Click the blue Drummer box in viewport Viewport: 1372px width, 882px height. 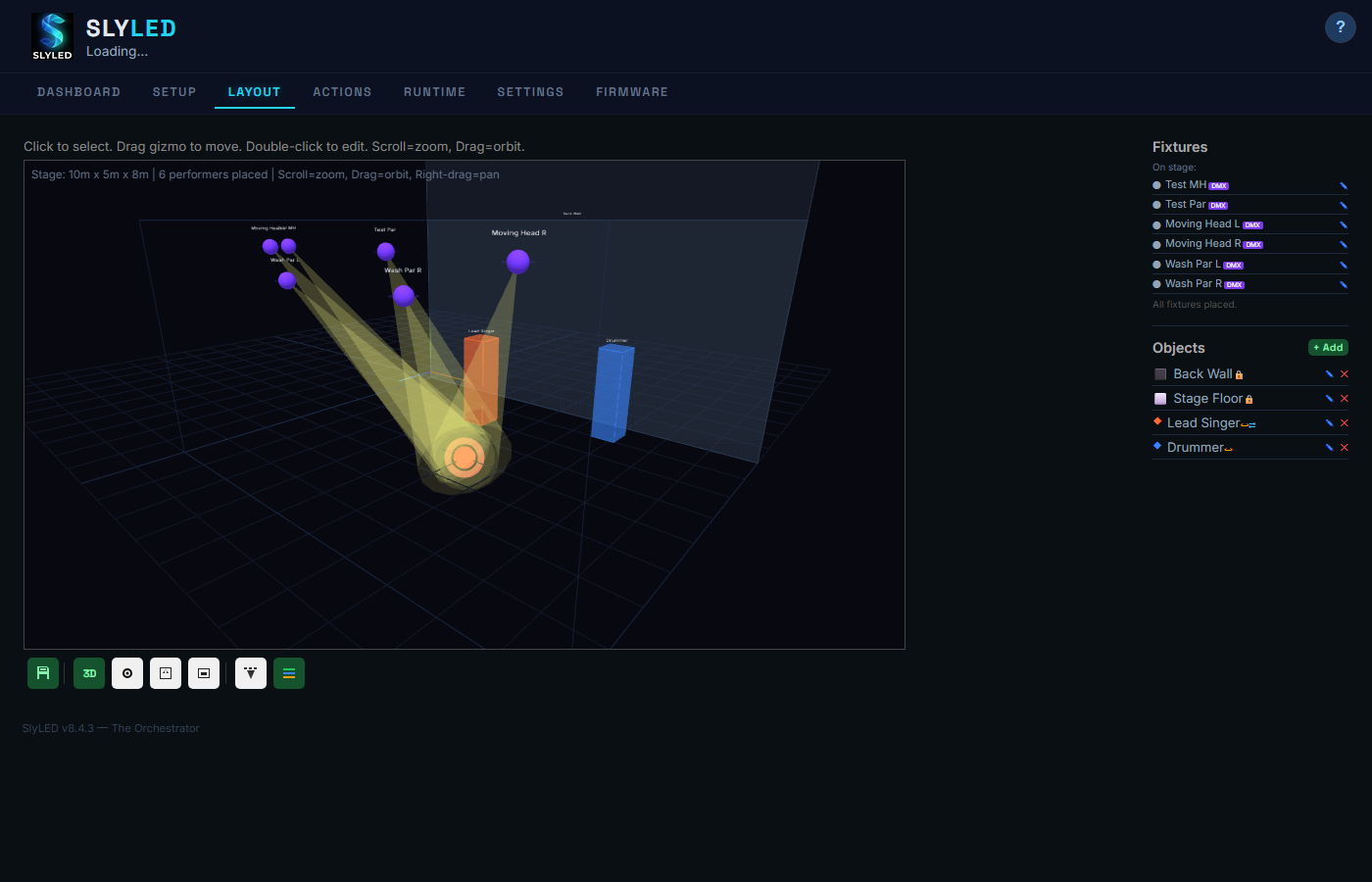tap(612, 392)
